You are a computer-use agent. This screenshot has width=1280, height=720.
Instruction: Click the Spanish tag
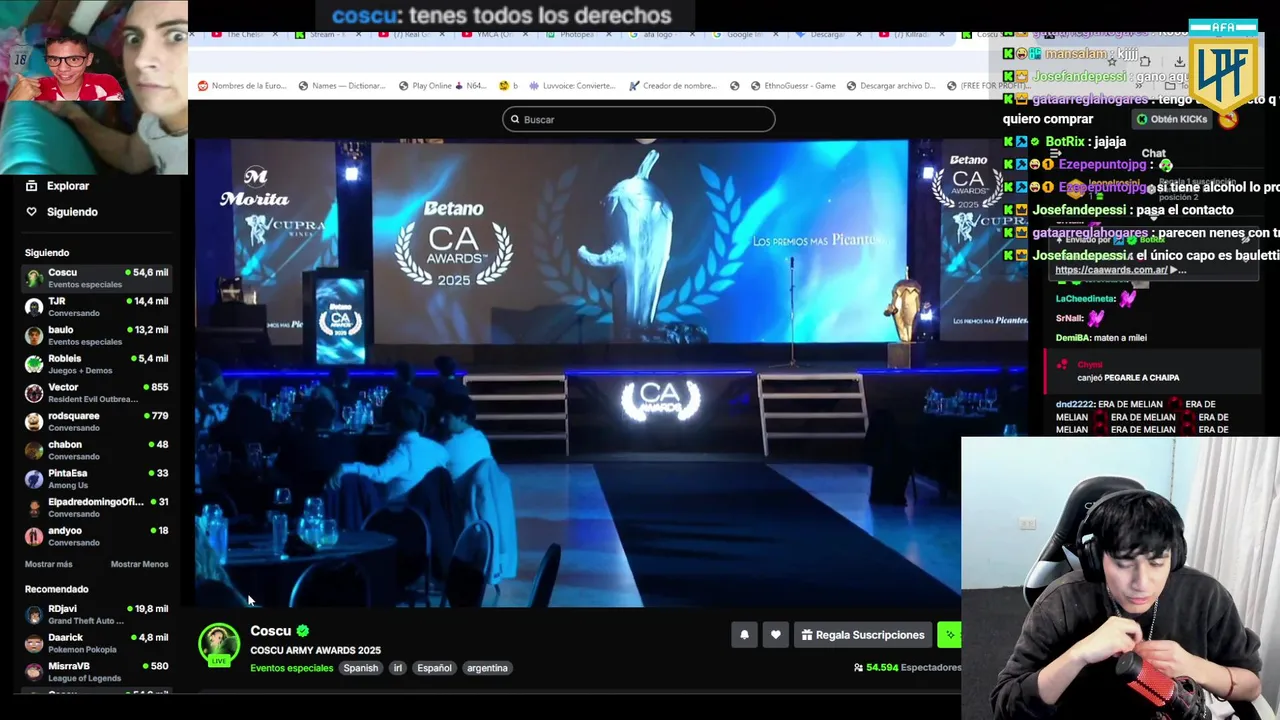pyautogui.click(x=361, y=668)
